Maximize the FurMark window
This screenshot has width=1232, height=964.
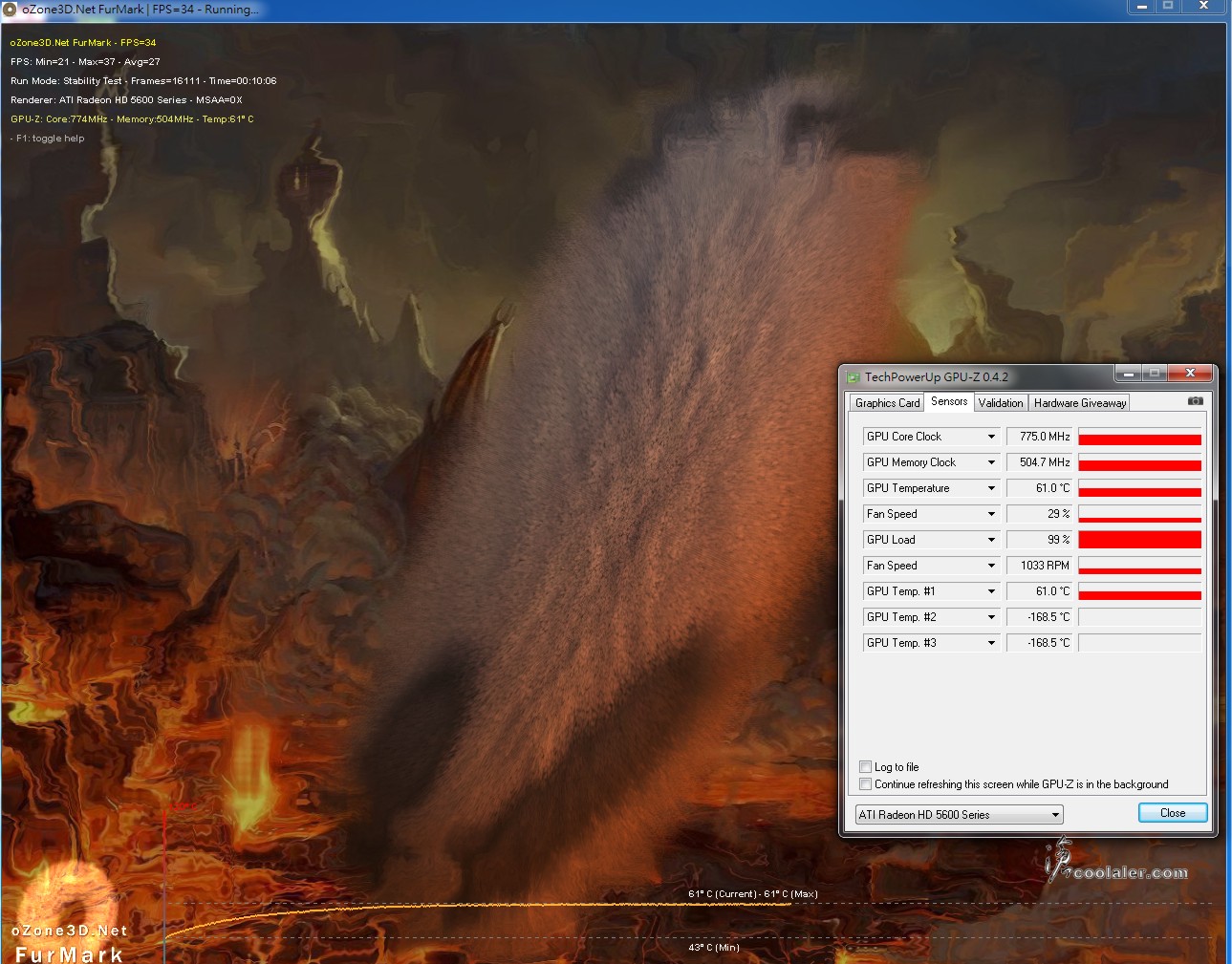(1167, 6)
